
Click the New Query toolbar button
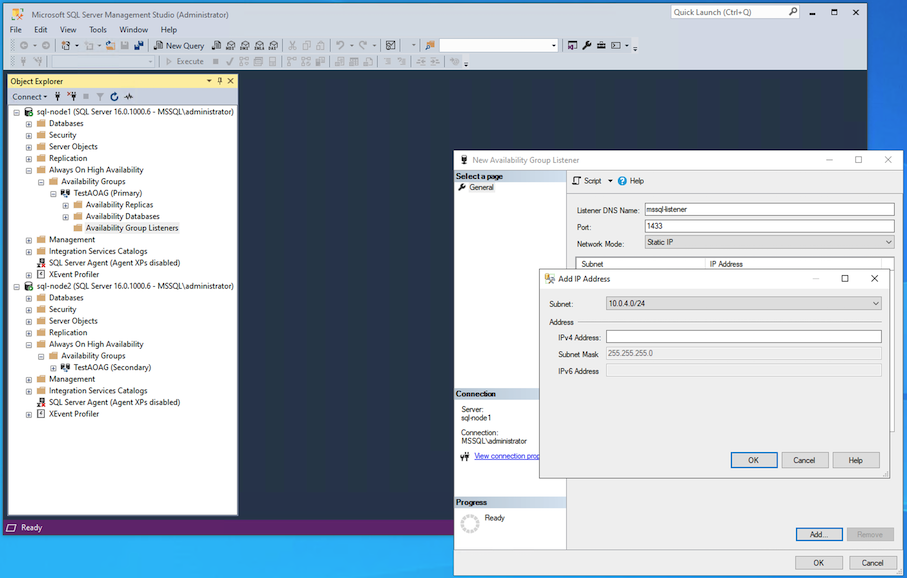179,46
